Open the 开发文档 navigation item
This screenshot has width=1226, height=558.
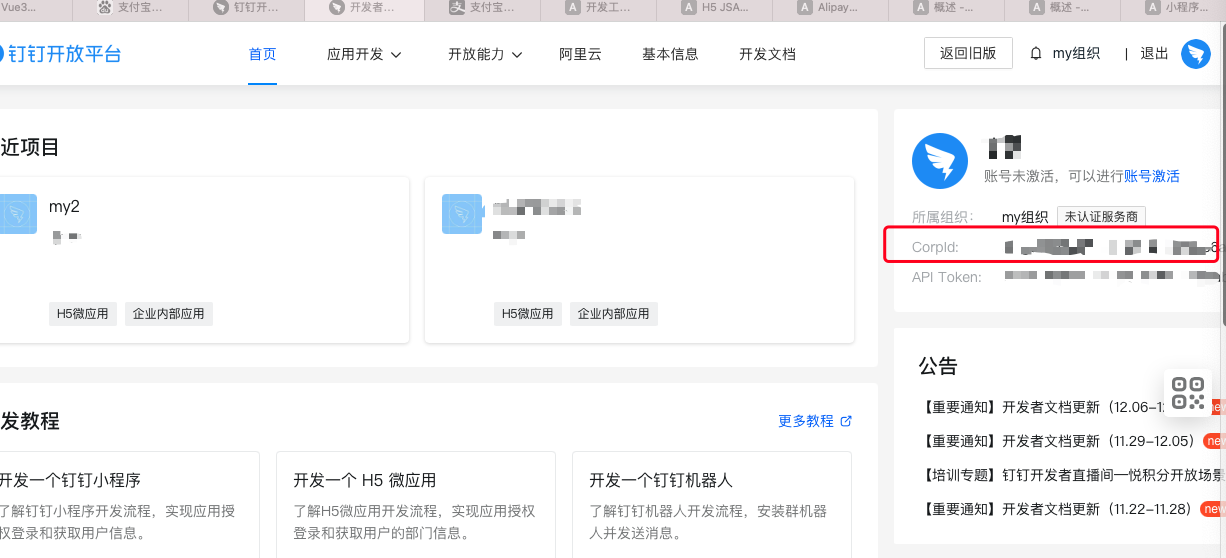(767, 54)
